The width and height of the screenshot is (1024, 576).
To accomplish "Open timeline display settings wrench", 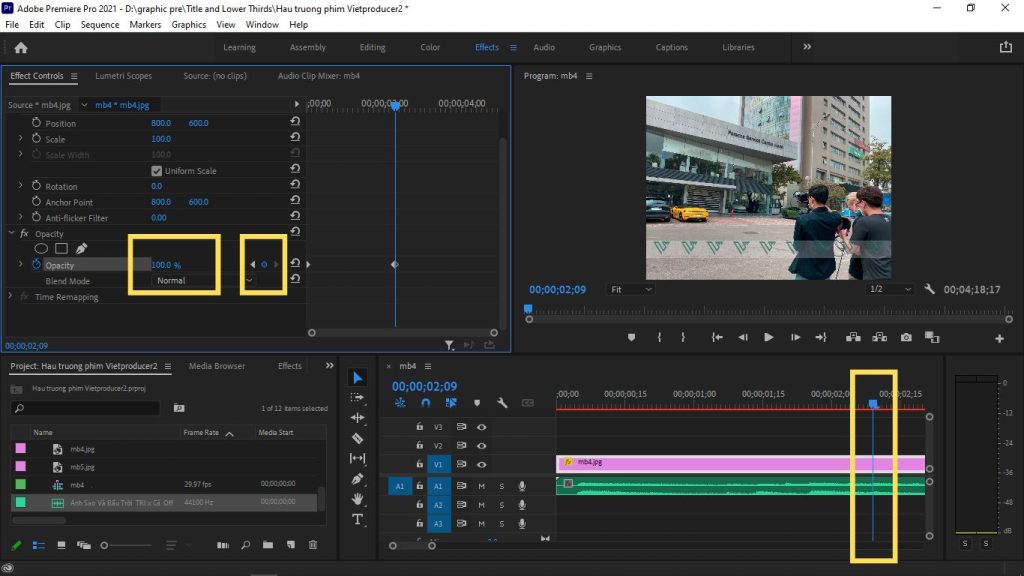I will pos(502,403).
